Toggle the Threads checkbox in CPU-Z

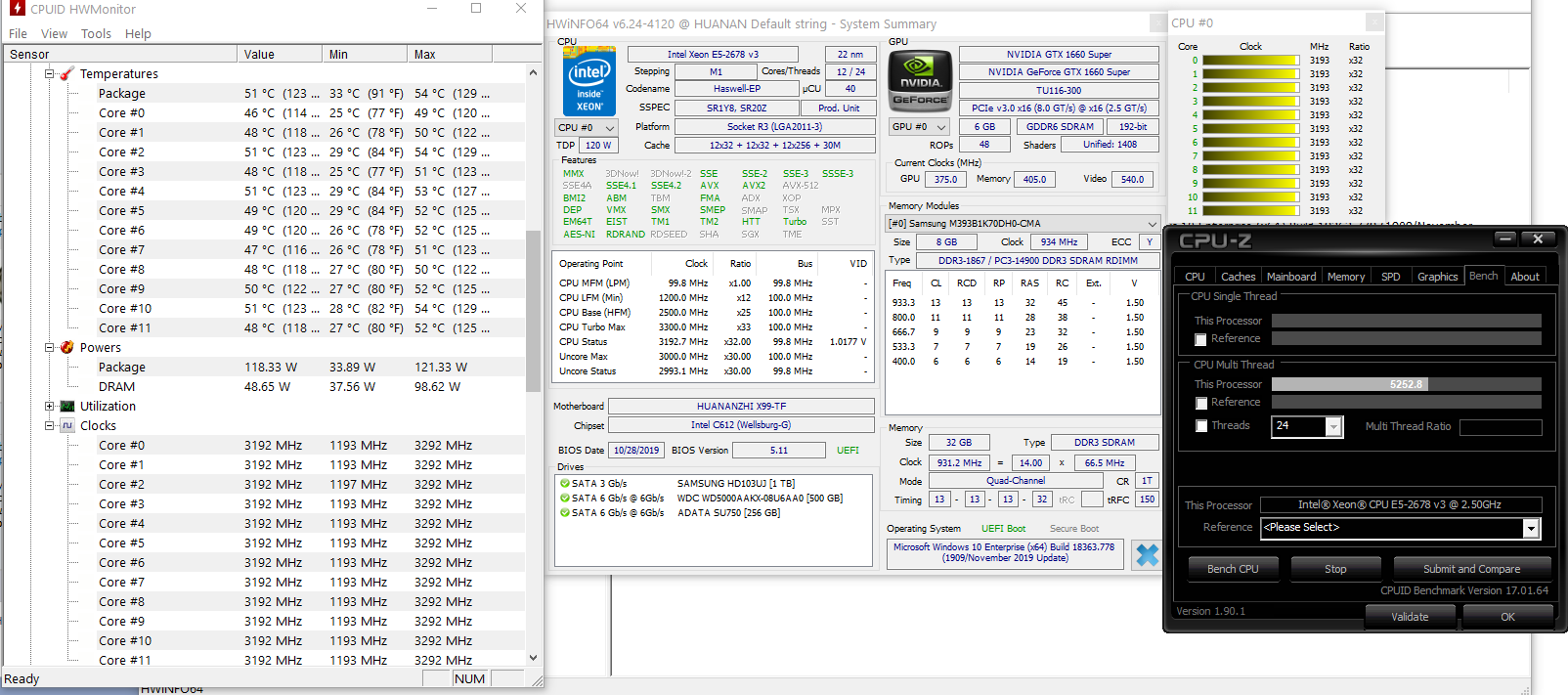point(1200,426)
